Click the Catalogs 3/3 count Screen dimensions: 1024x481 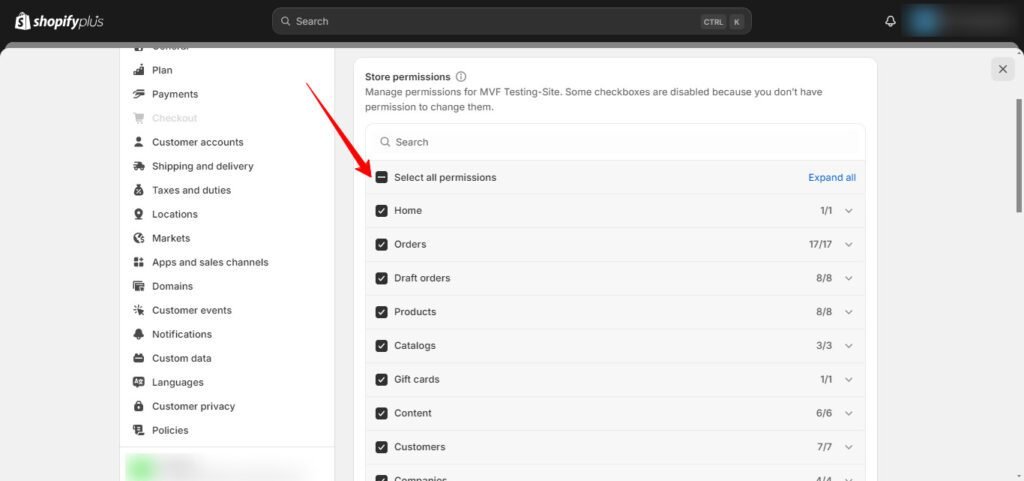[x=824, y=346]
